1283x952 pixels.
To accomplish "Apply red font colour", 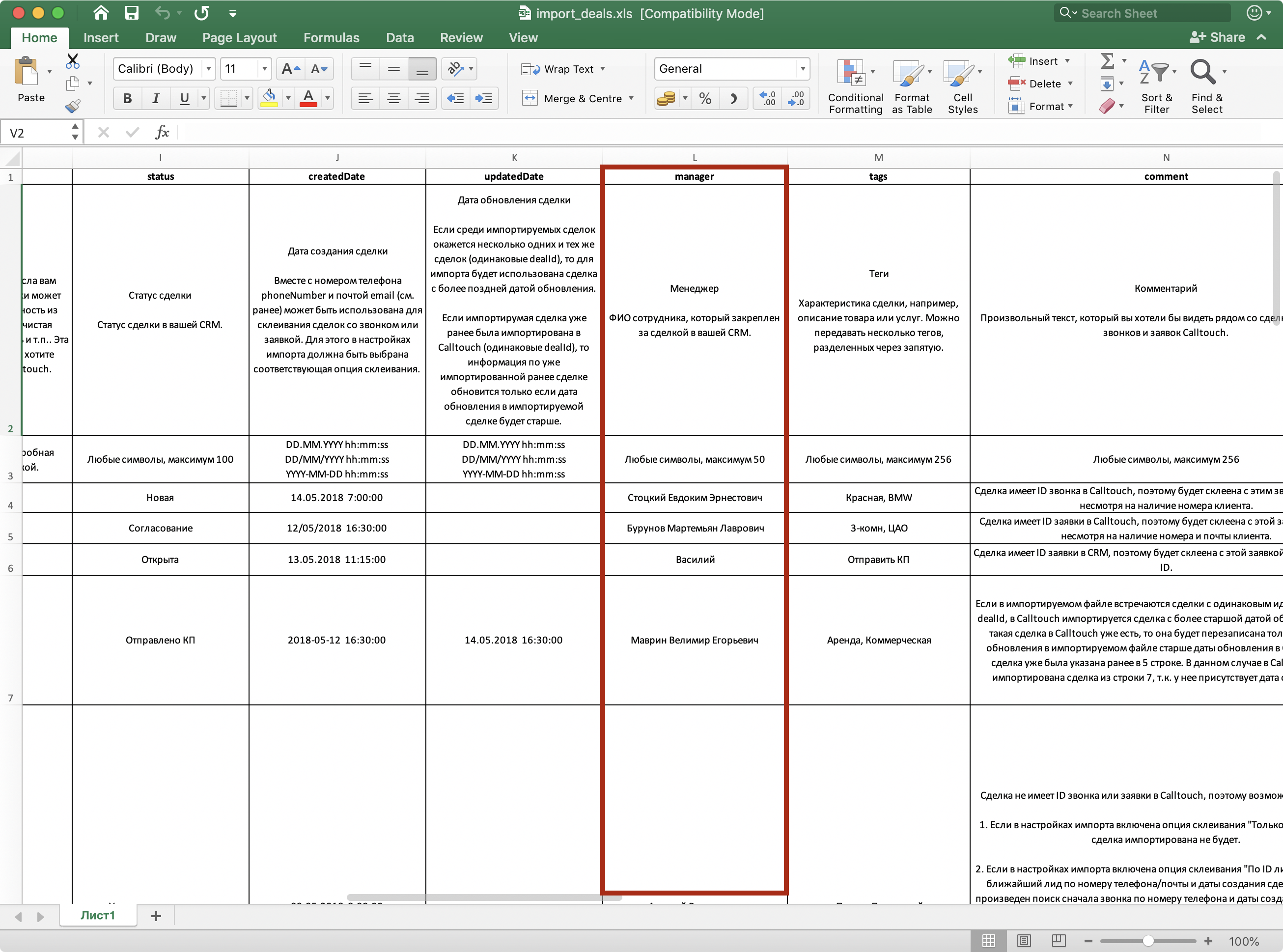I will [x=309, y=98].
